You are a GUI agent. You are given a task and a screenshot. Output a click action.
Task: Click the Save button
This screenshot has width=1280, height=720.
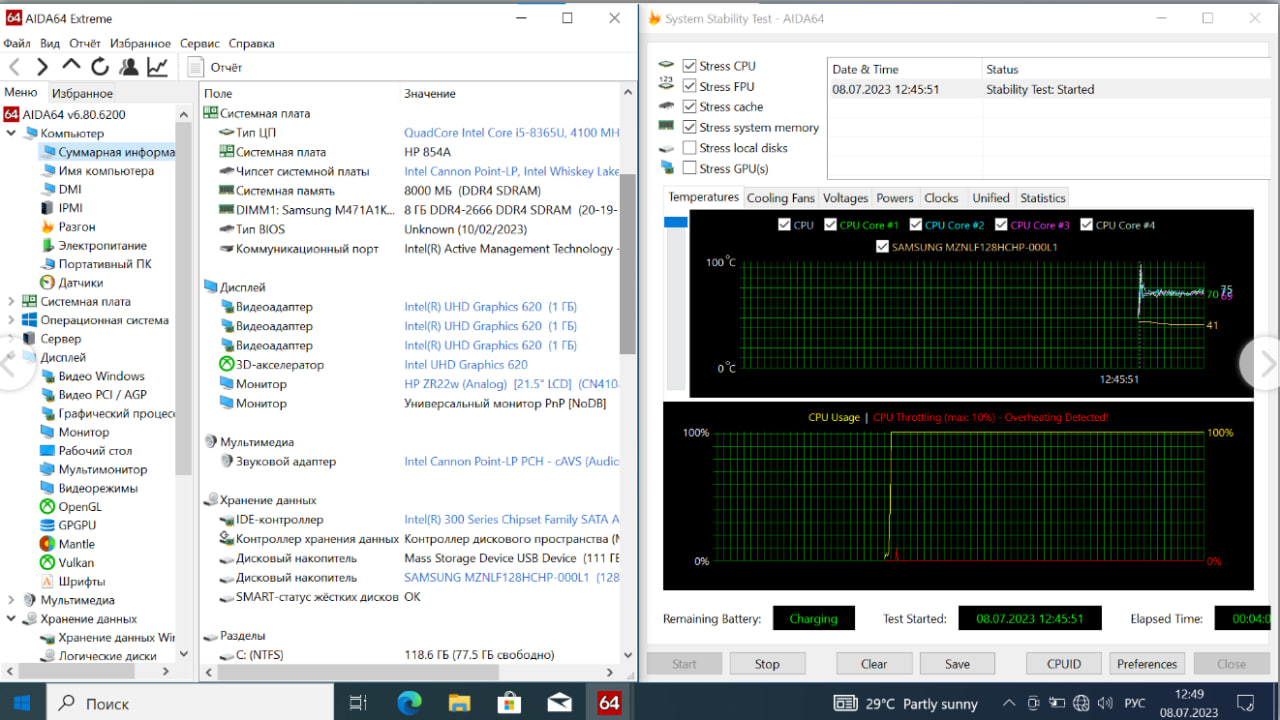point(957,664)
